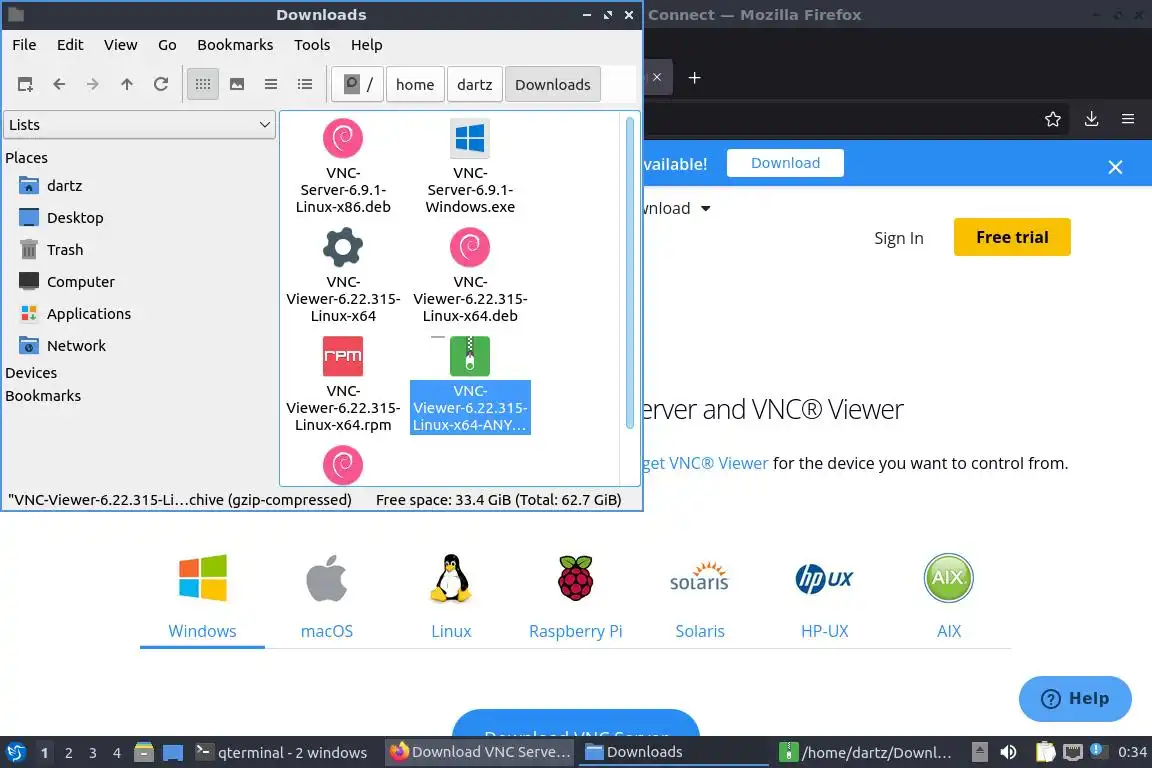Image resolution: width=1152 pixels, height=768 pixels.
Task: Open the Edit menu
Action: click(x=70, y=45)
